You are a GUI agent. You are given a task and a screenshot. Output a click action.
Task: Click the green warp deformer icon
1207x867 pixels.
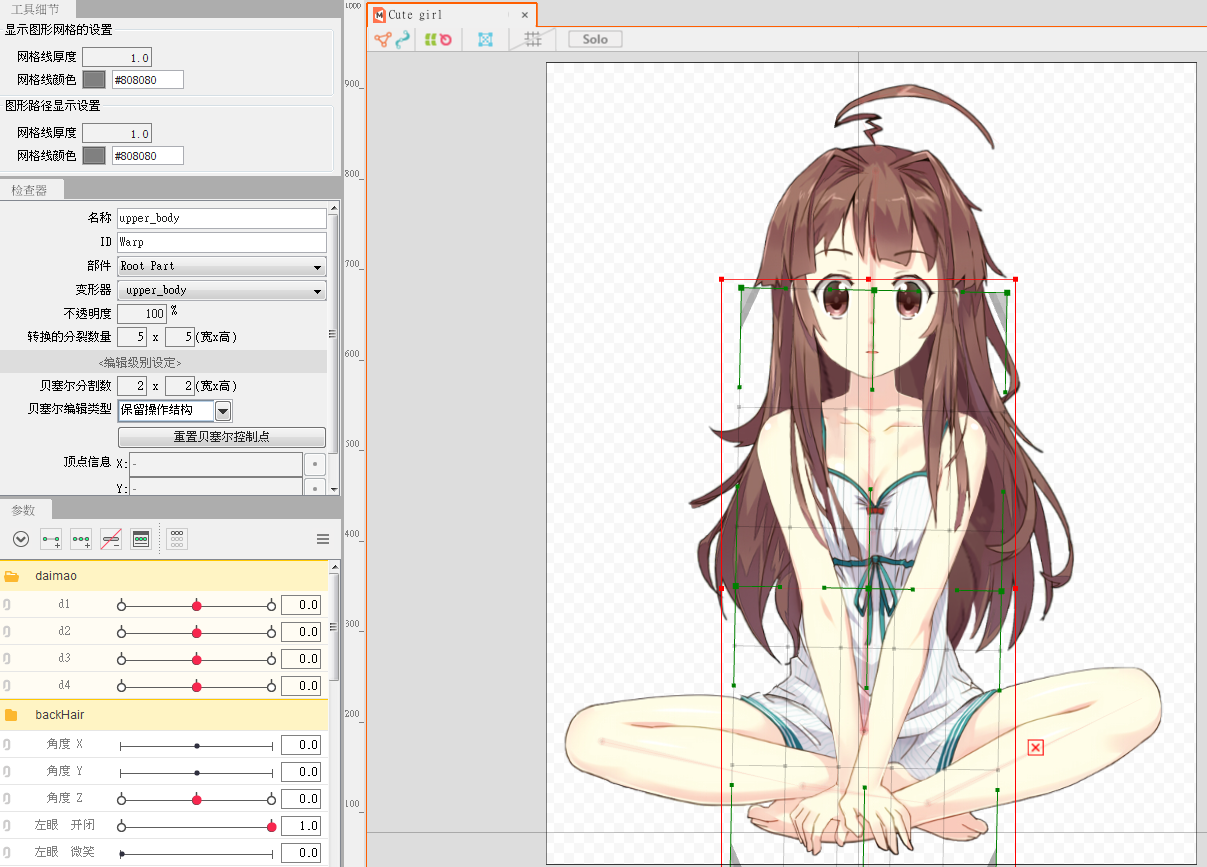point(430,40)
